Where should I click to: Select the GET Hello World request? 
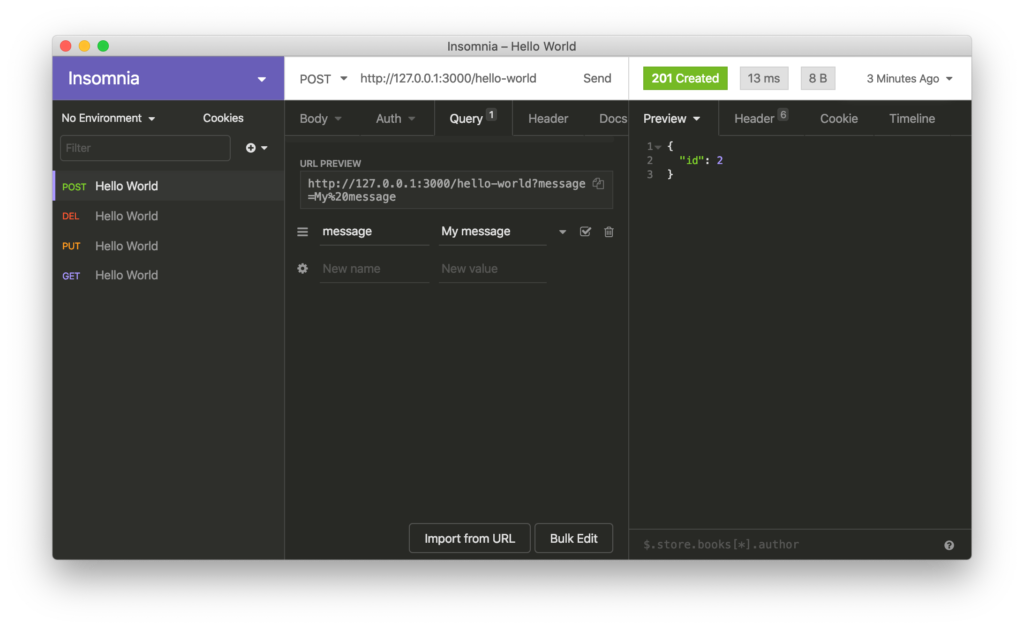click(x=168, y=276)
